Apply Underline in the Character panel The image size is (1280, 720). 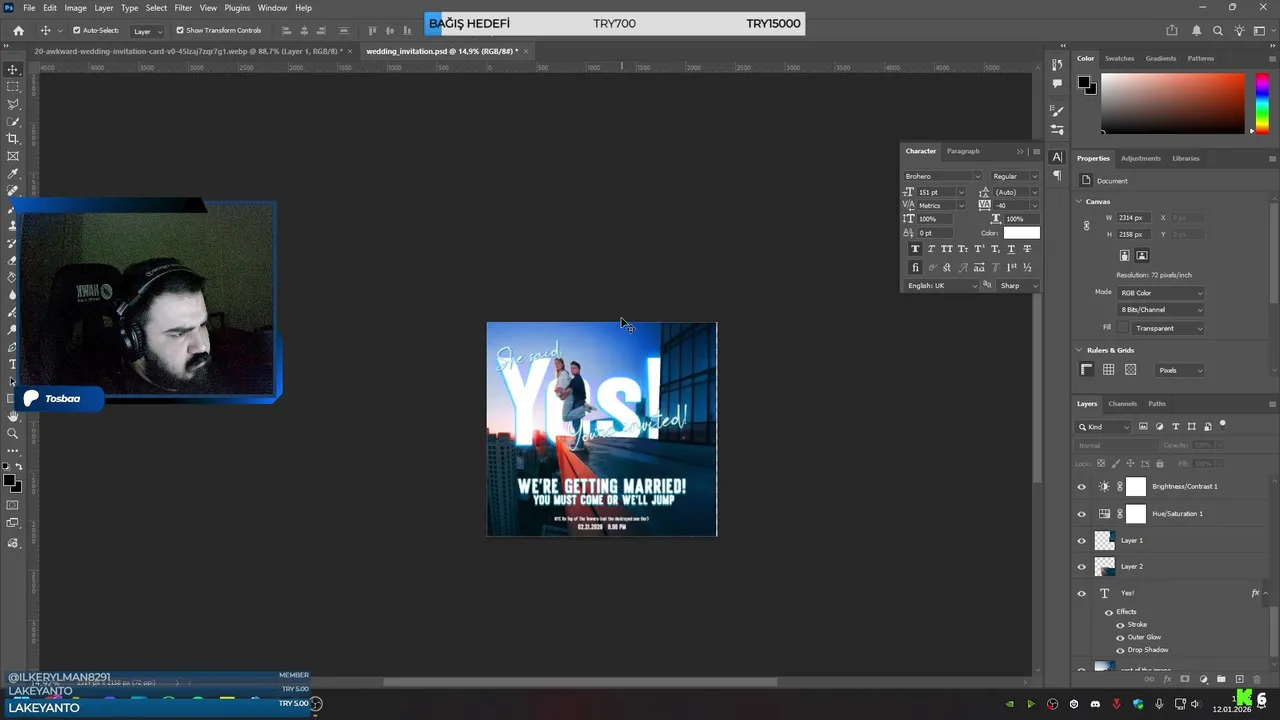(x=1011, y=249)
